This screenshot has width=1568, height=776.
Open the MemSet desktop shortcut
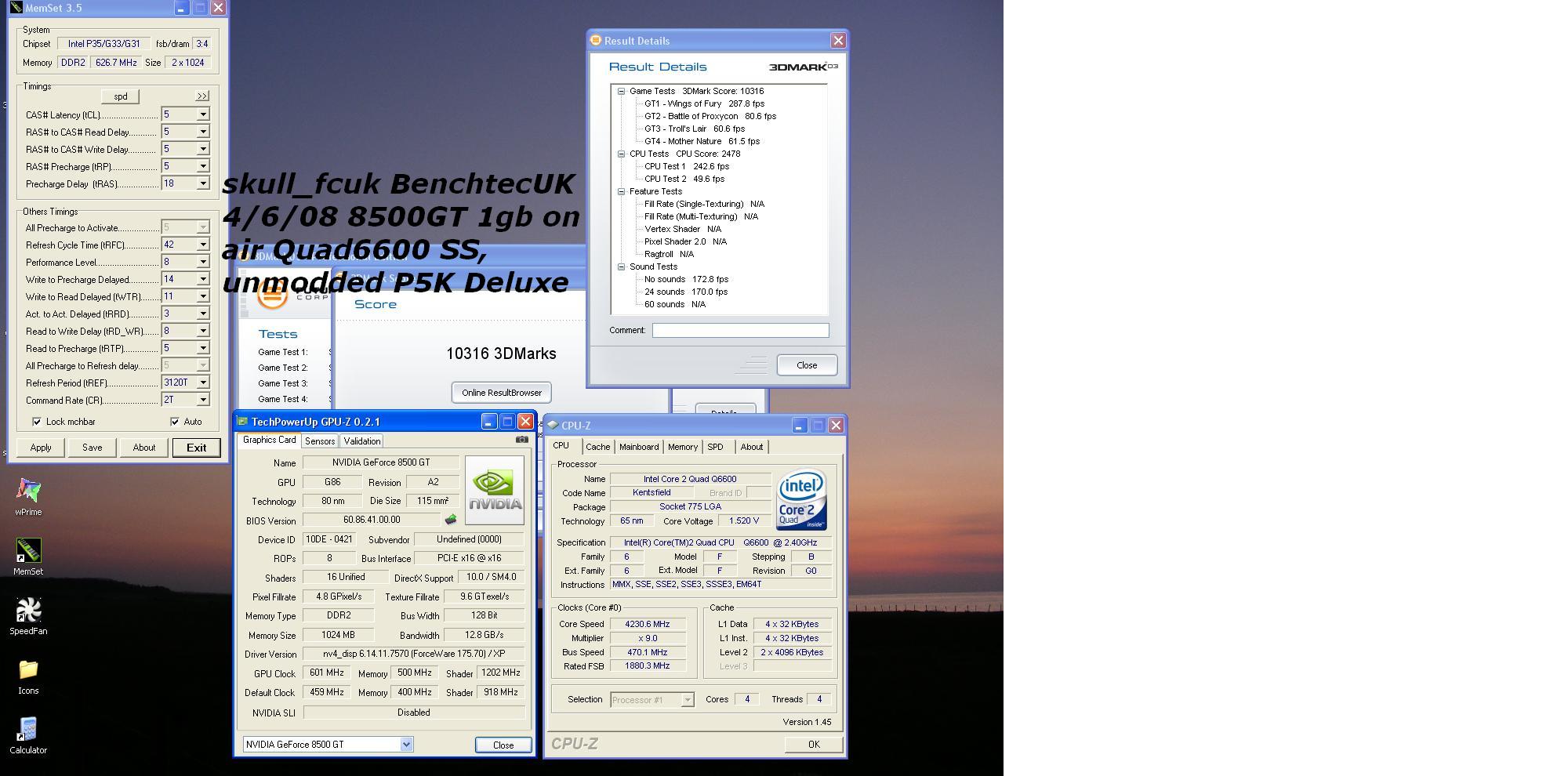click(28, 557)
